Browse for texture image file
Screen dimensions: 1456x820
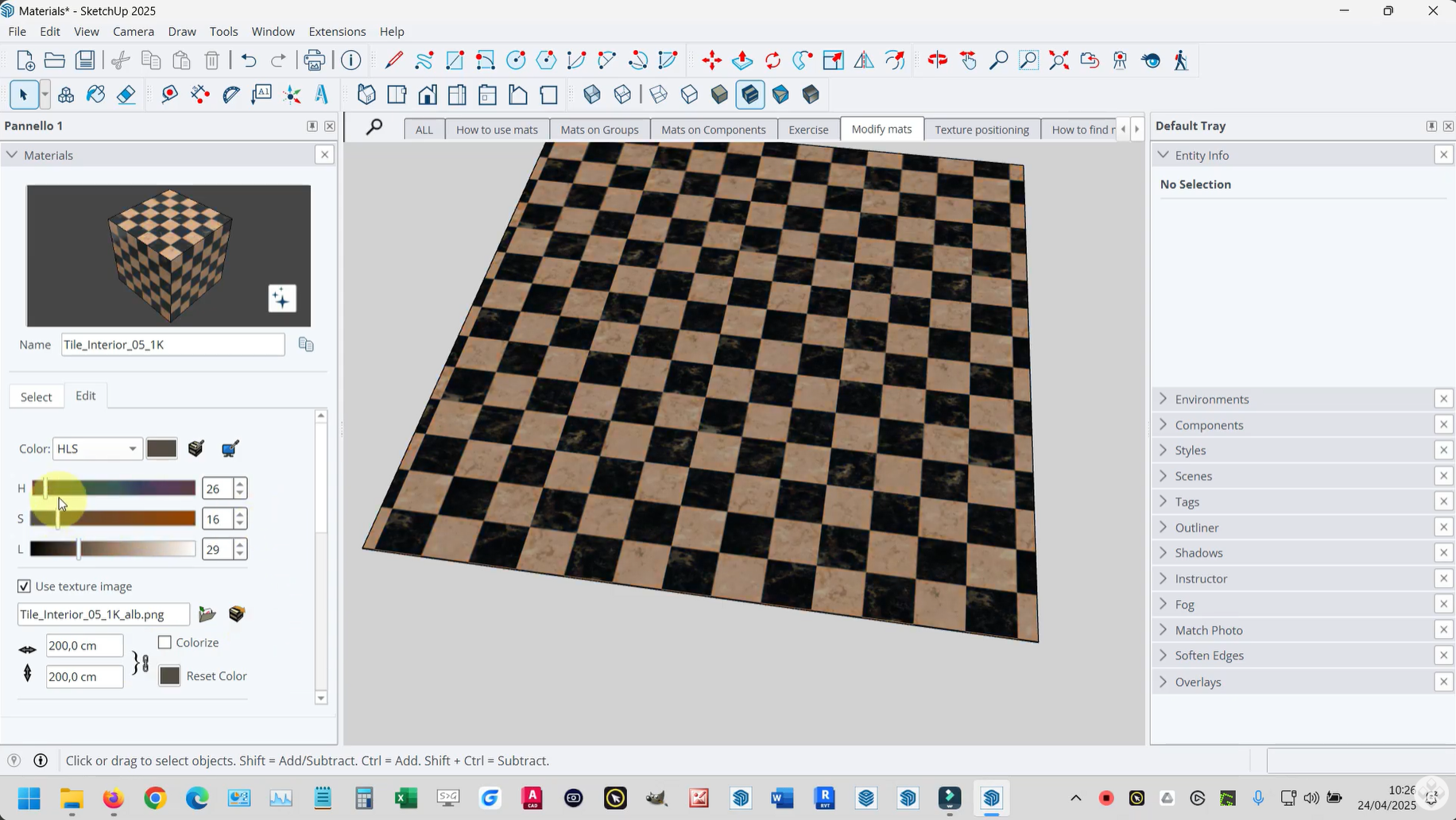207,614
